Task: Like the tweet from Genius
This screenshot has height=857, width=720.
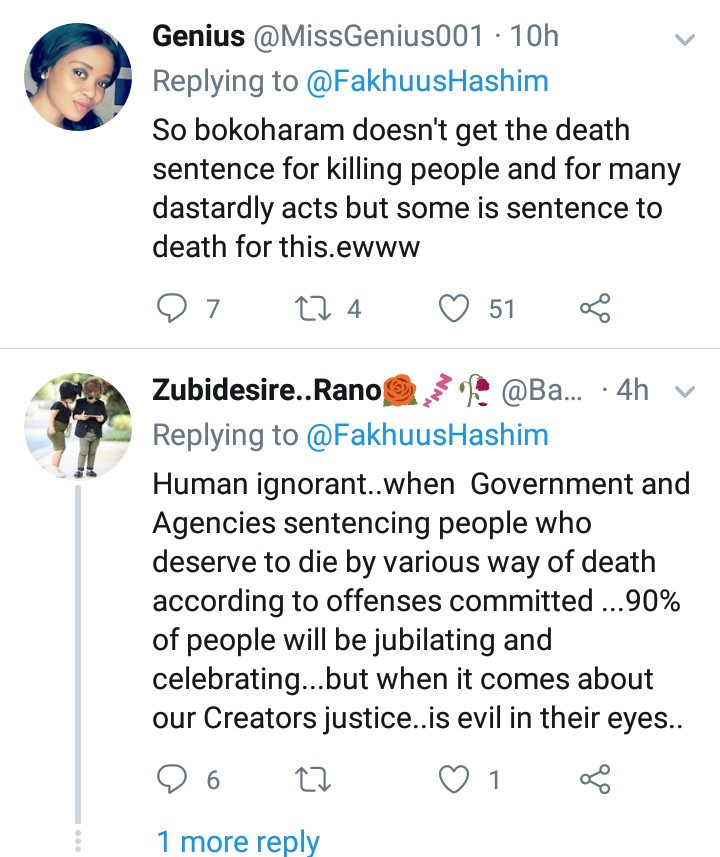Action: 455,309
